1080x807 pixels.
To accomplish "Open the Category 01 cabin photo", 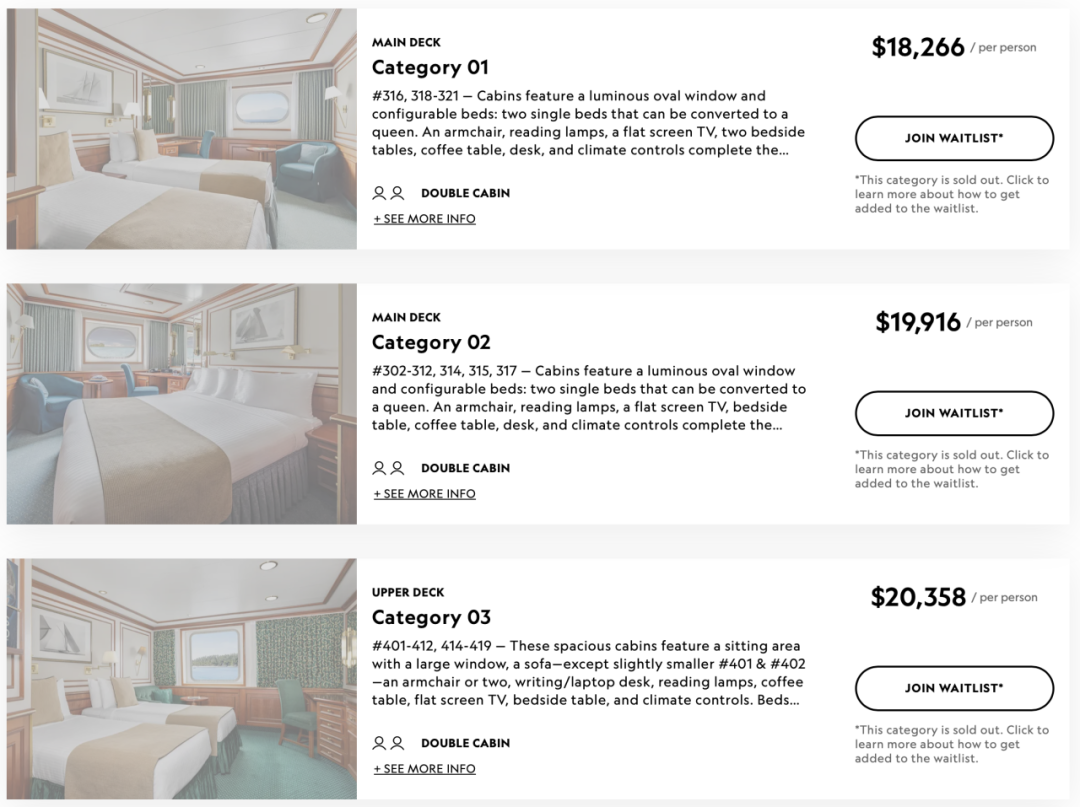I will tap(182, 129).
